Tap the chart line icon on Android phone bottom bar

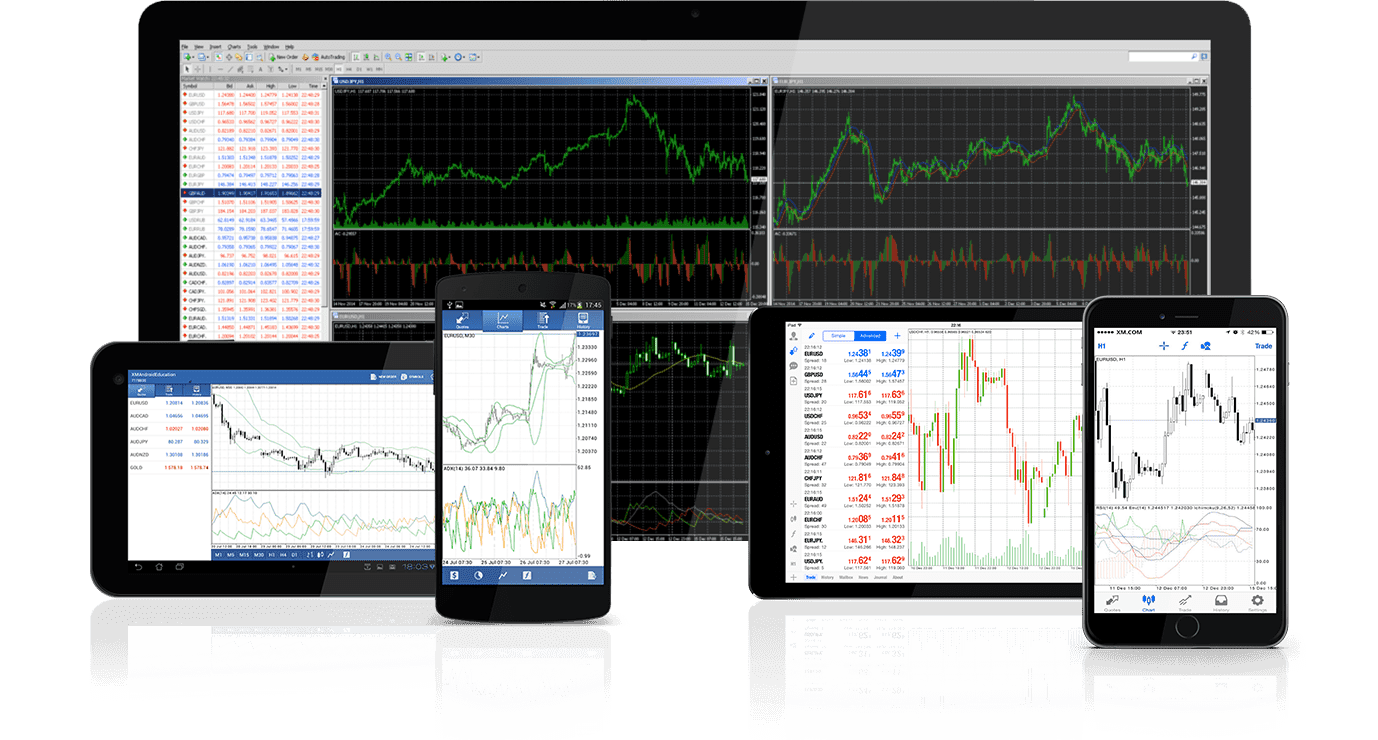tap(503, 575)
